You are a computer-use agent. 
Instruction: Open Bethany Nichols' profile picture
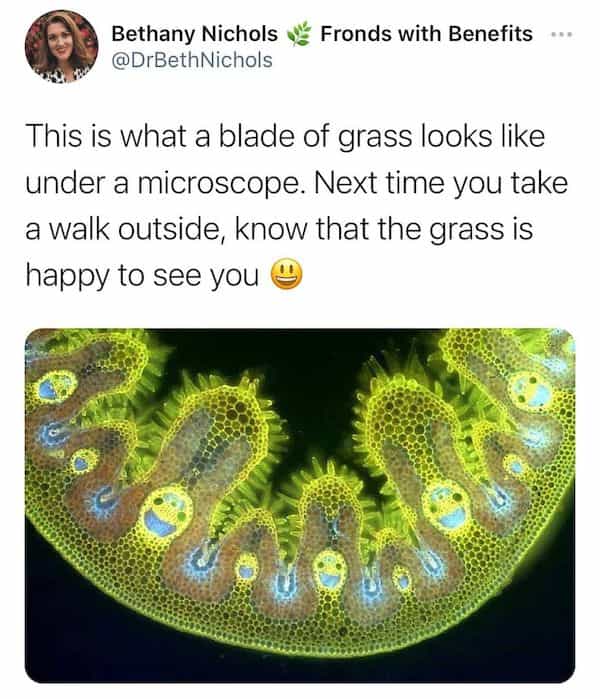pos(62,46)
